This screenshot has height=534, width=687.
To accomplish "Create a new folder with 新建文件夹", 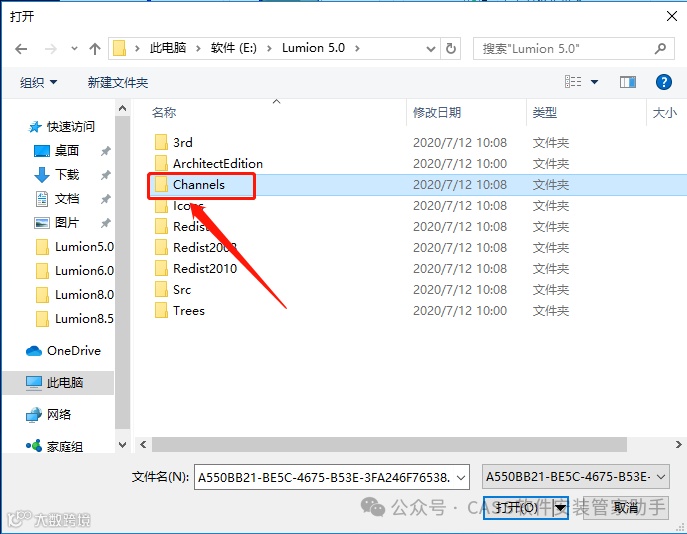I will click(118, 82).
